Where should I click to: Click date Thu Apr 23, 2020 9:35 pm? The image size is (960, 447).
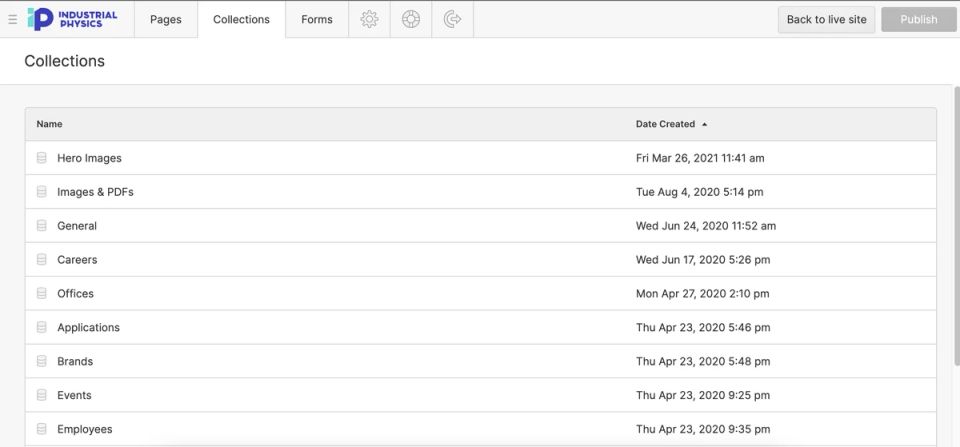click(x=703, y=429)
